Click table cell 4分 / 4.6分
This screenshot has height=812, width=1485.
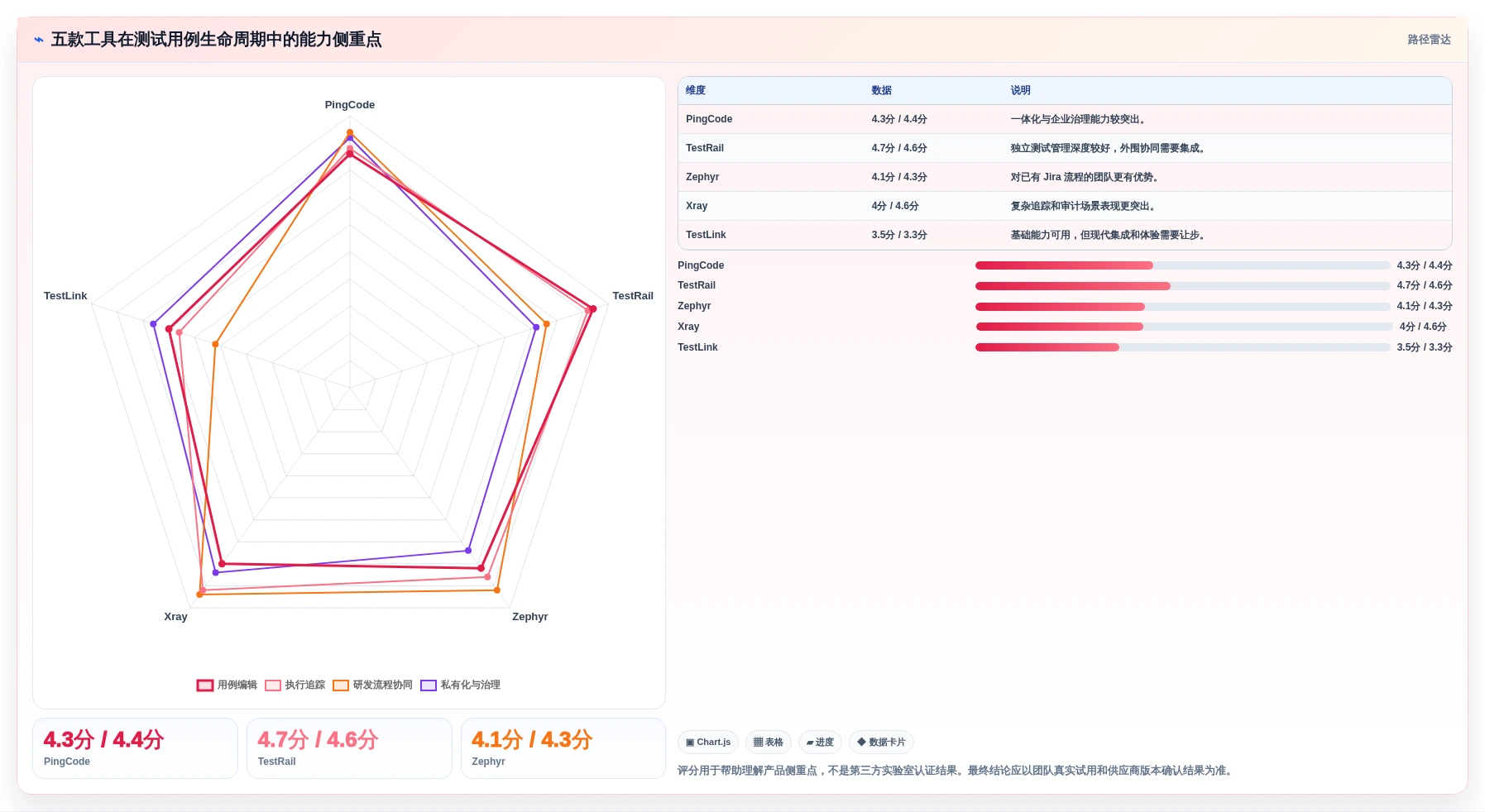coord(895,206)
